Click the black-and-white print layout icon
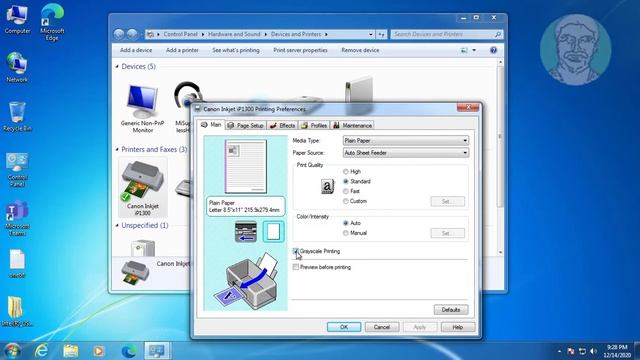Viewport: 640px width, 360px height. [246, 232]
